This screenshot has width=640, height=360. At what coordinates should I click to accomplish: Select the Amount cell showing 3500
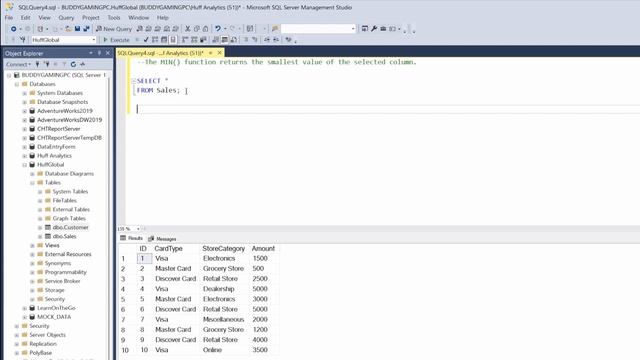260,350
